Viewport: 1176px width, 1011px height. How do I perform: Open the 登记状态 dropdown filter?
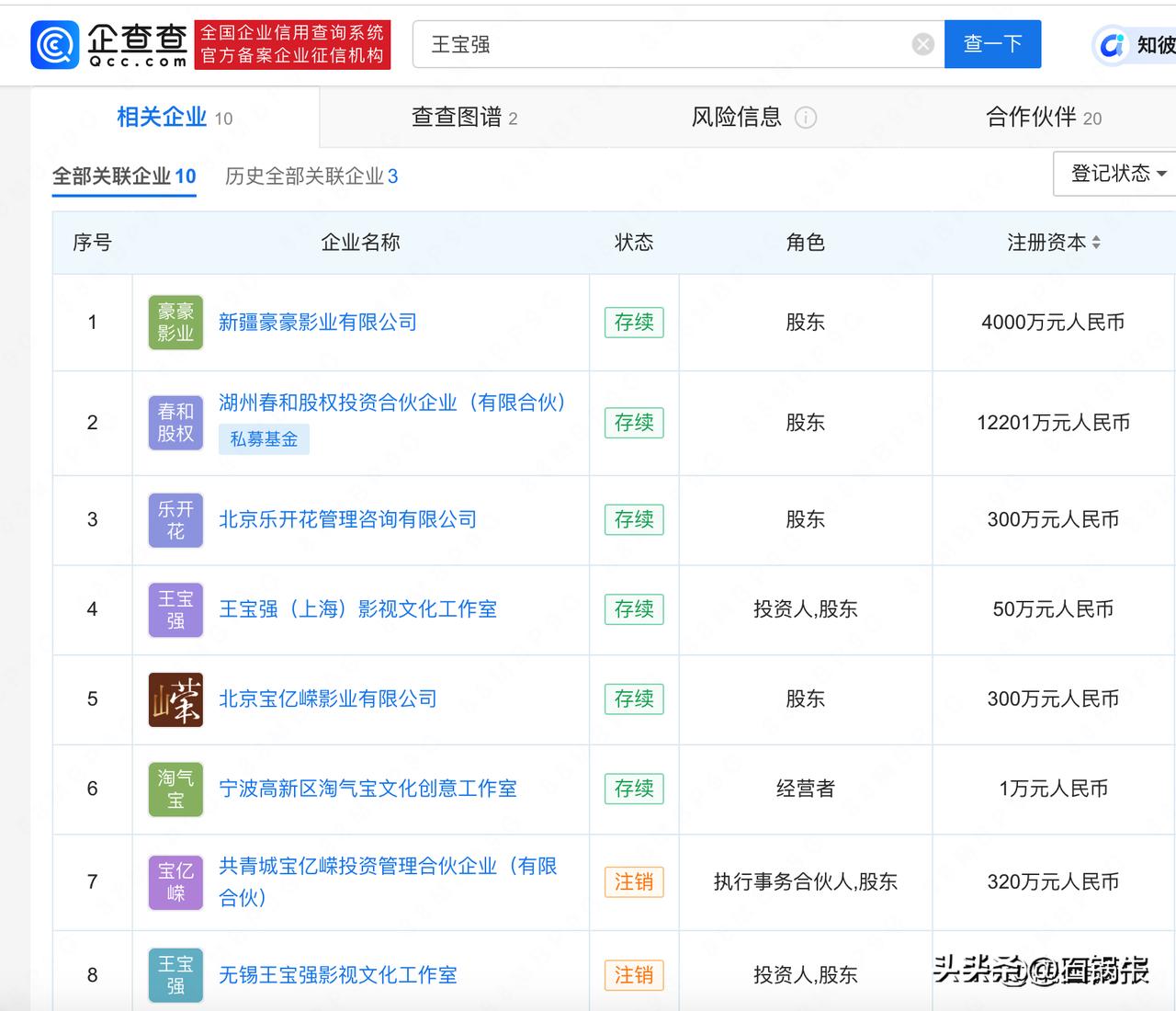[x=1114, y=174]
